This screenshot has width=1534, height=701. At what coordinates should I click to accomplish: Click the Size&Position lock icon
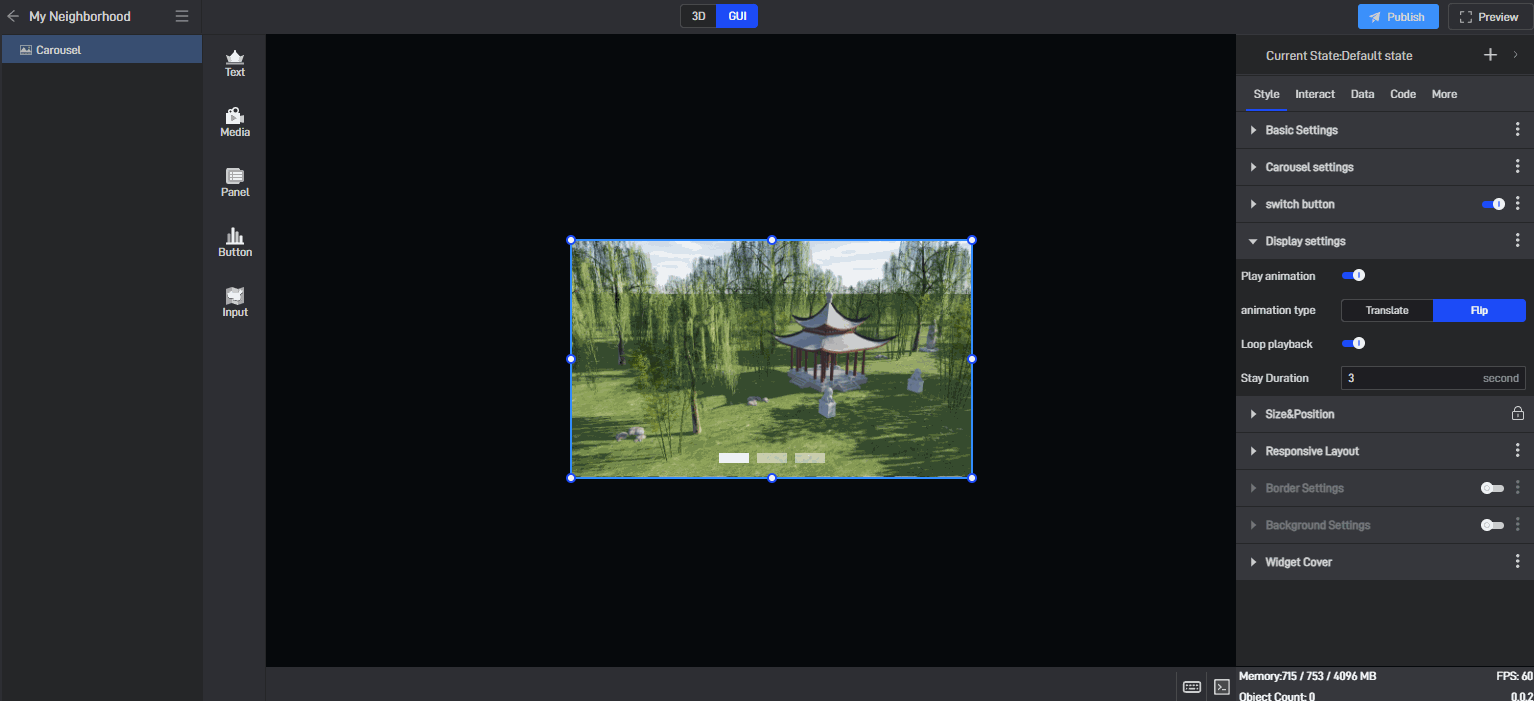pos(1517,414)
